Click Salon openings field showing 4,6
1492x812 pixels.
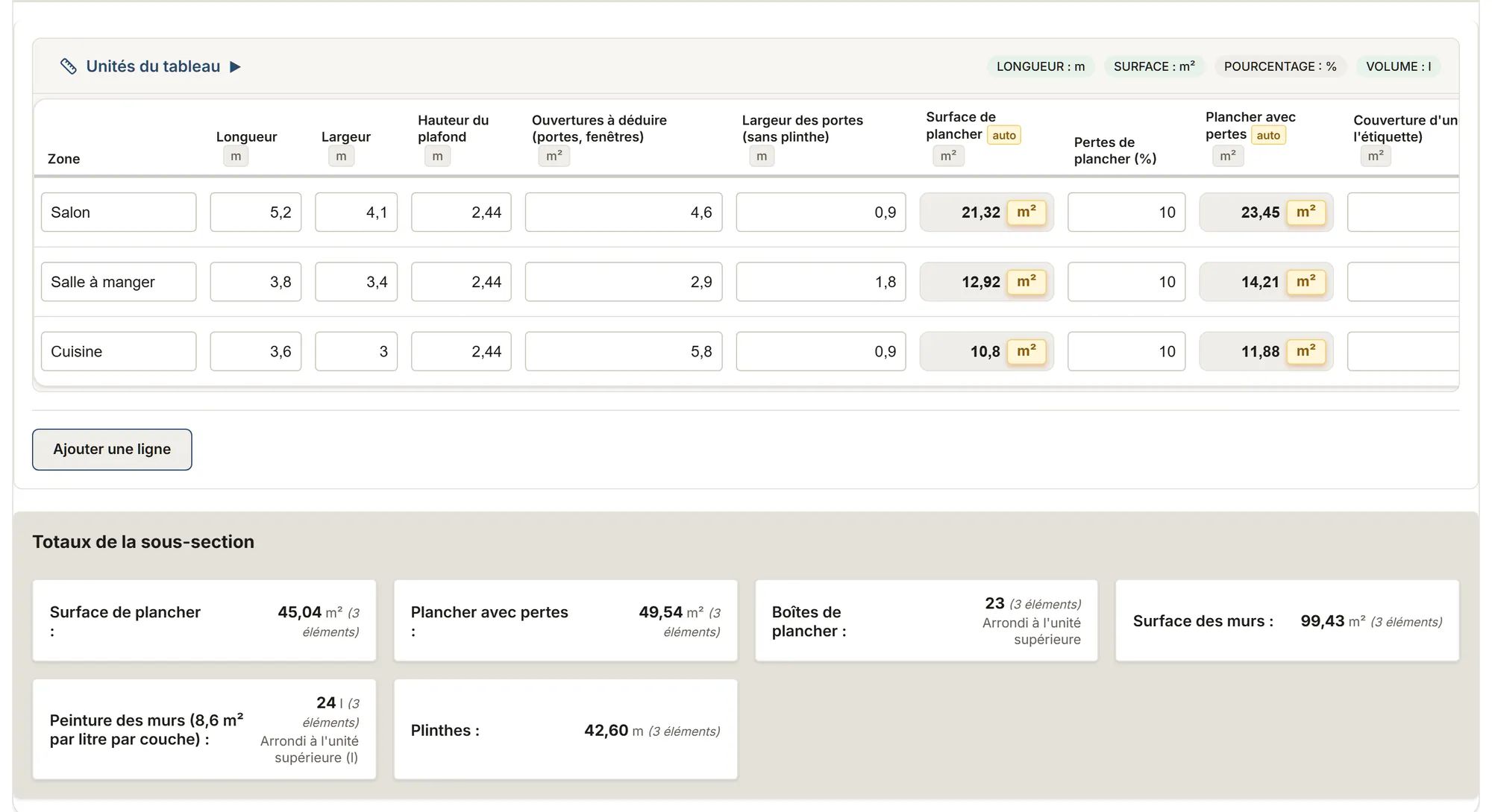[624, 213]
